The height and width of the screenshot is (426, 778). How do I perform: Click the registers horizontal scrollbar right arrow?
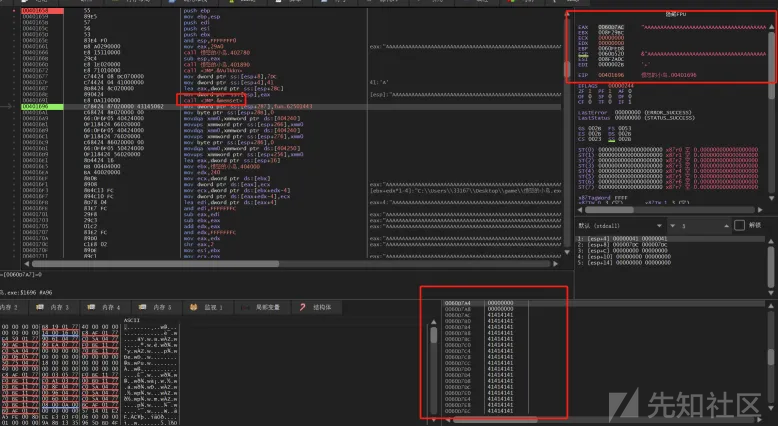click(x=760, y=210)
